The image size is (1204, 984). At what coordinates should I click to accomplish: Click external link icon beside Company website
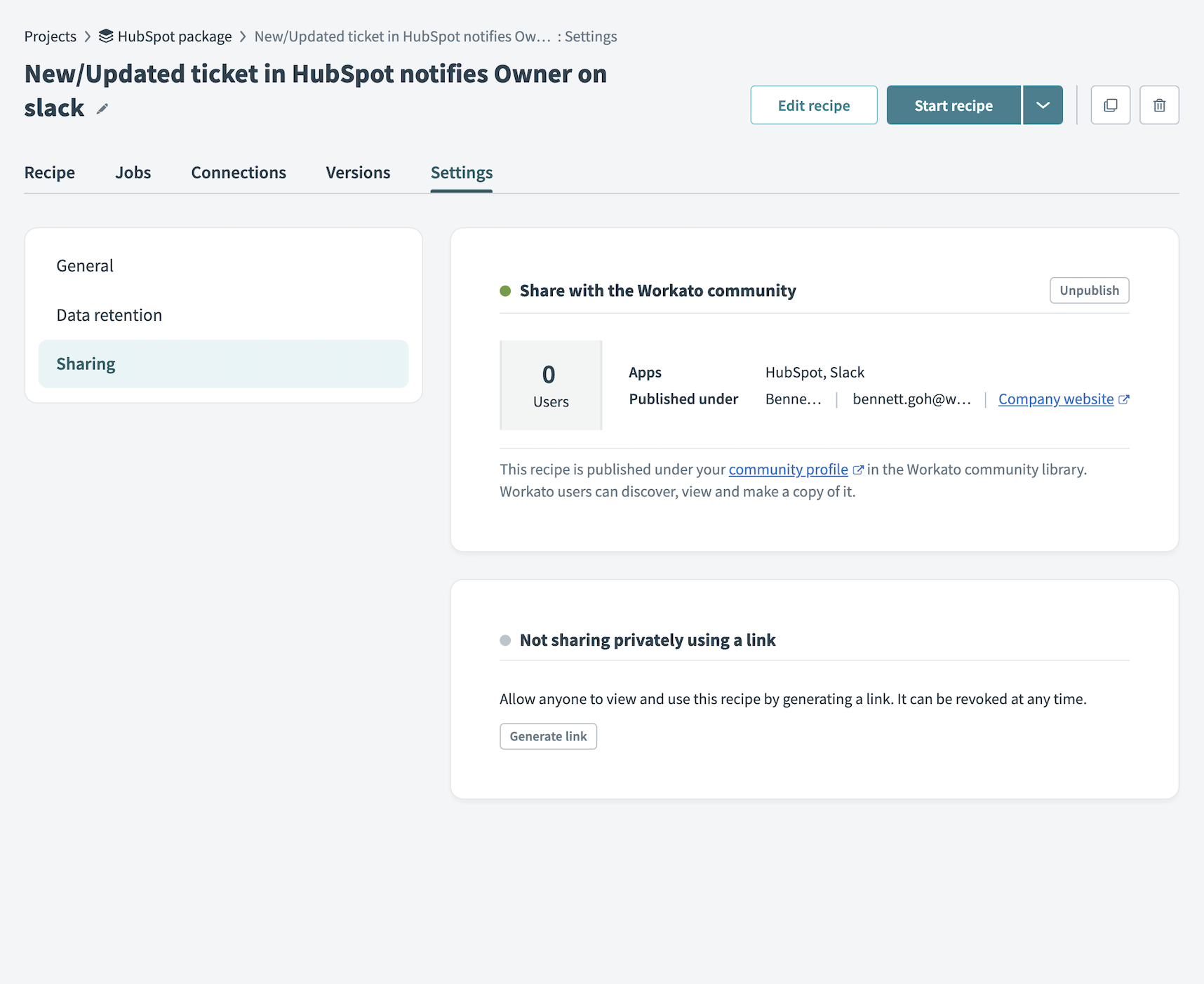coord(1123,399)
